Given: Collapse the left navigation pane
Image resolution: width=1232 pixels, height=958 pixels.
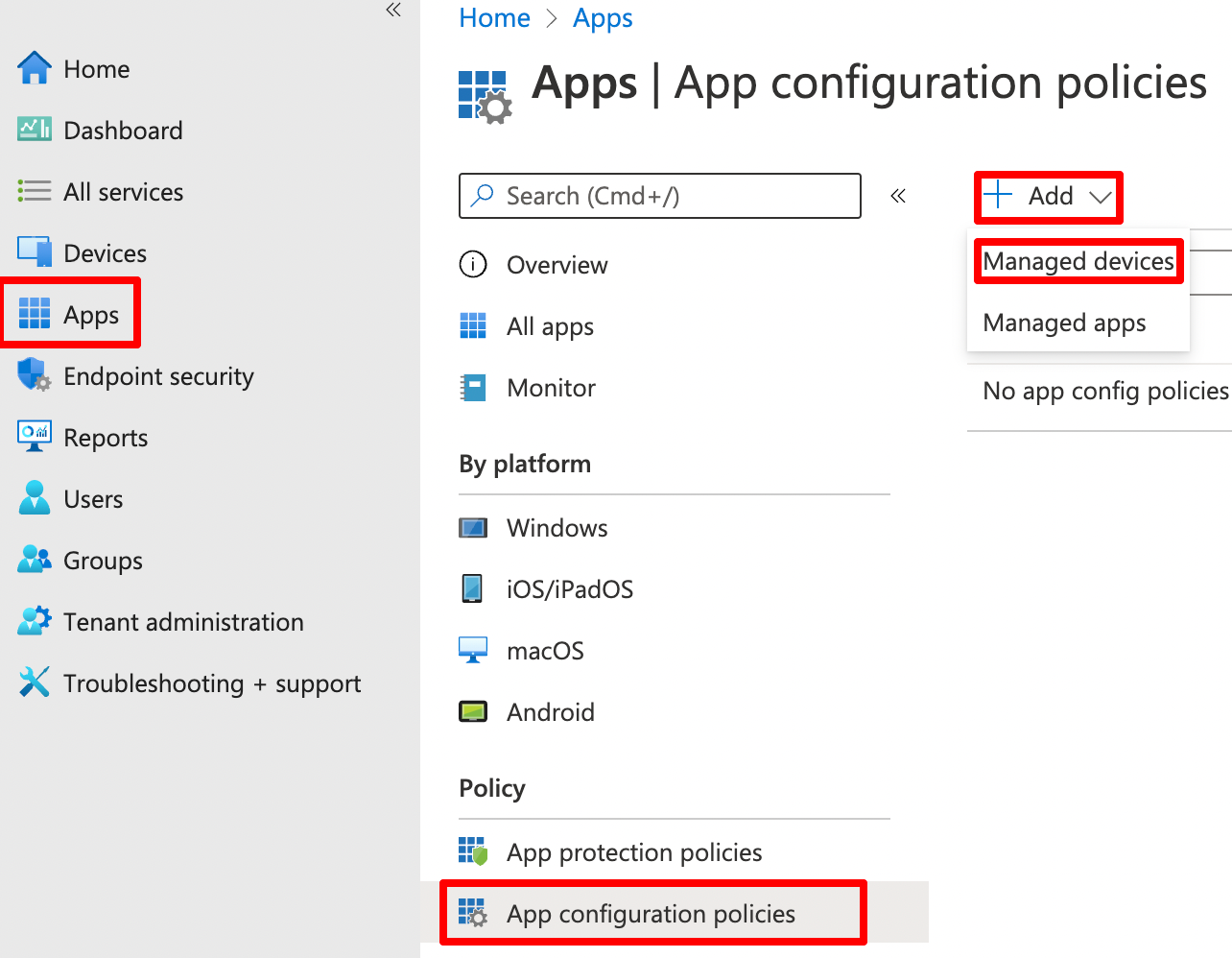Looking at the screenshot, I should (392, 11).
